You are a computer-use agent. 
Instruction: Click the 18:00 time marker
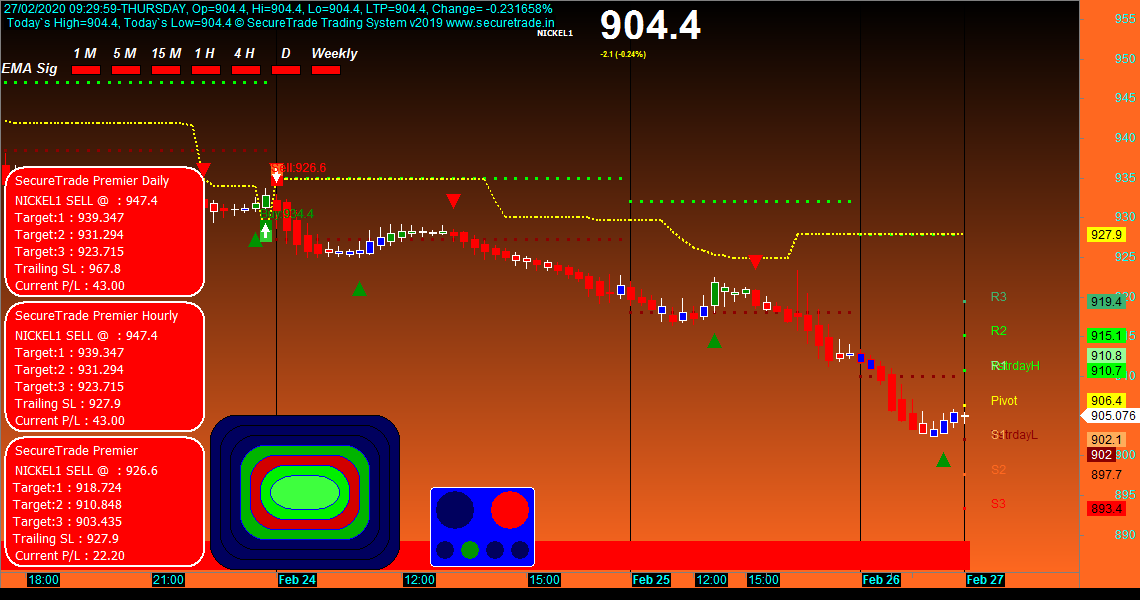pyautogui.click(x=43, y=580)
